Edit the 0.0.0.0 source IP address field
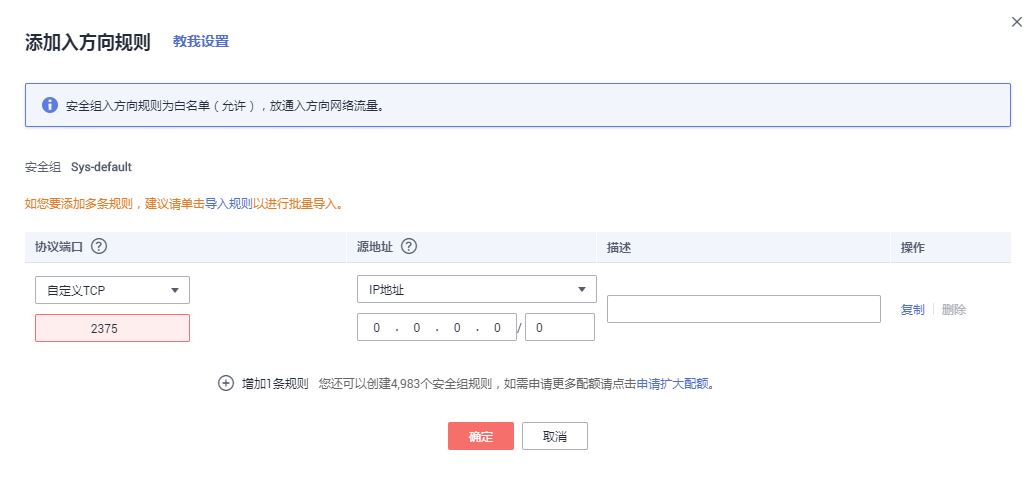This screenshot has width=1036, height=480. click(437, 327)
